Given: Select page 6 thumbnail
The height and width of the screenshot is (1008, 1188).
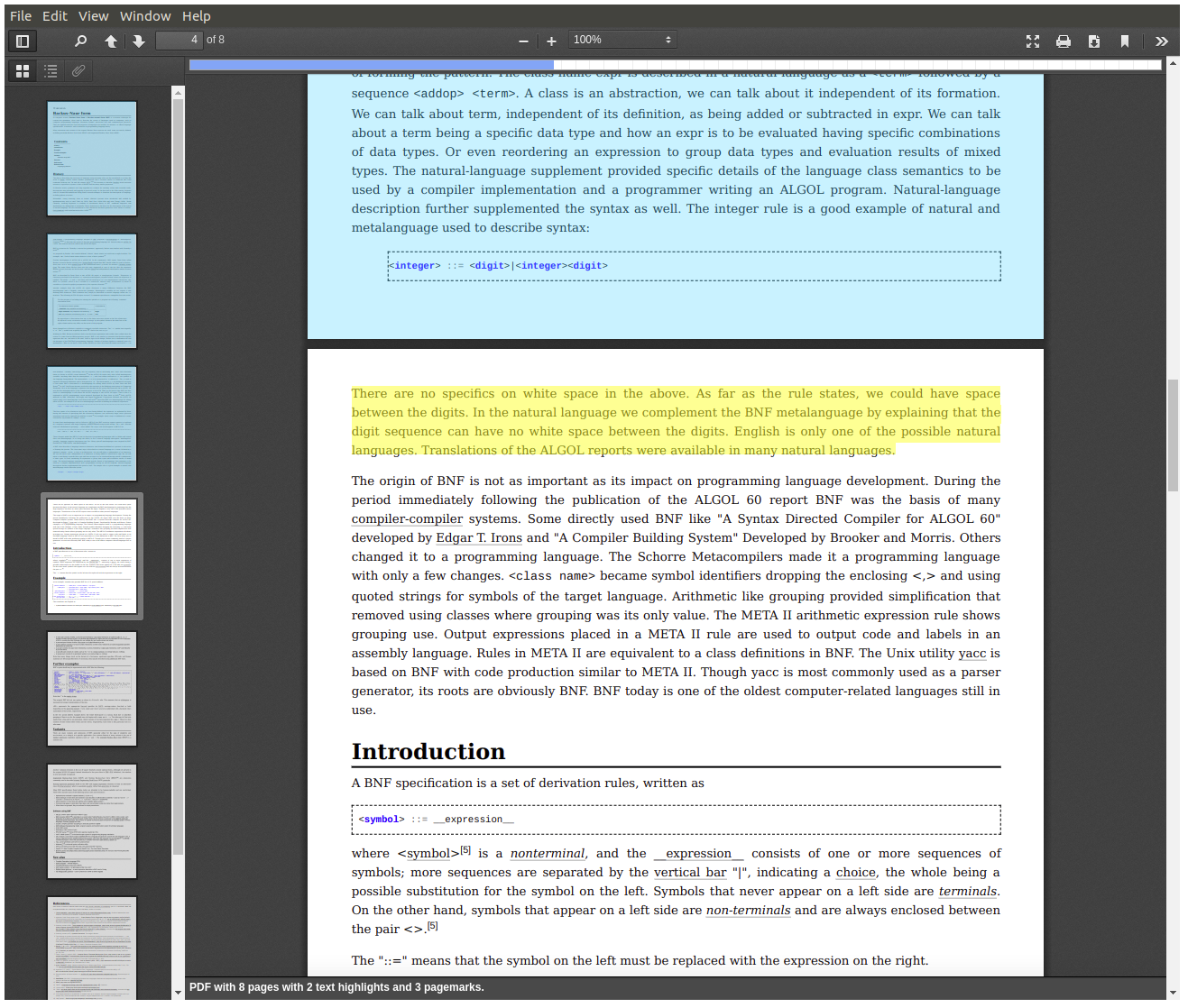Looking at the screenshot, I should (x=92, y=821).
